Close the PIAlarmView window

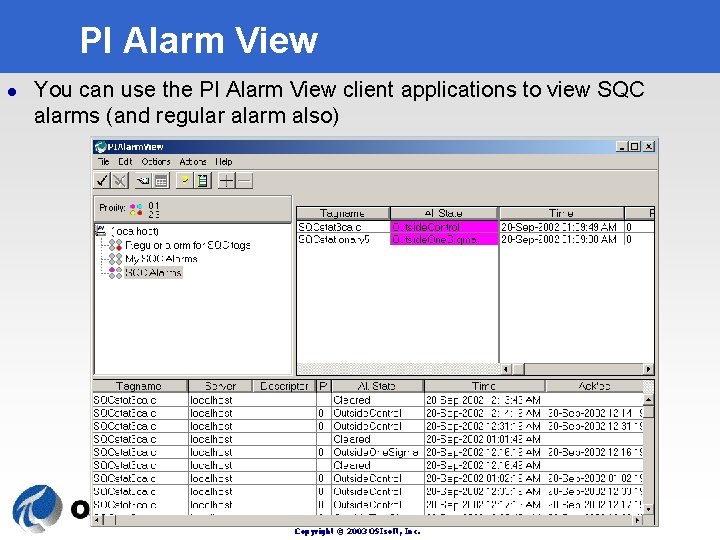(648, 146)
